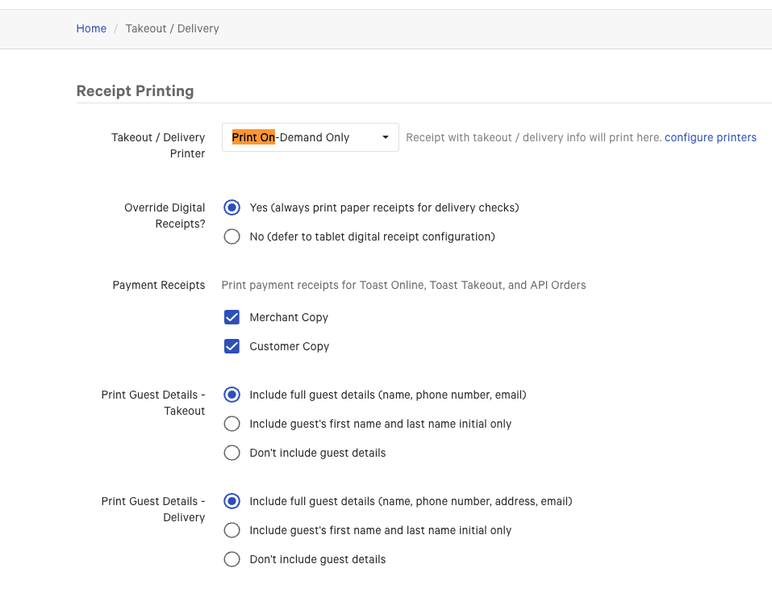Go to Home in the breadcrumb
This screenshot has width=772, height=602.
(91, 29)
